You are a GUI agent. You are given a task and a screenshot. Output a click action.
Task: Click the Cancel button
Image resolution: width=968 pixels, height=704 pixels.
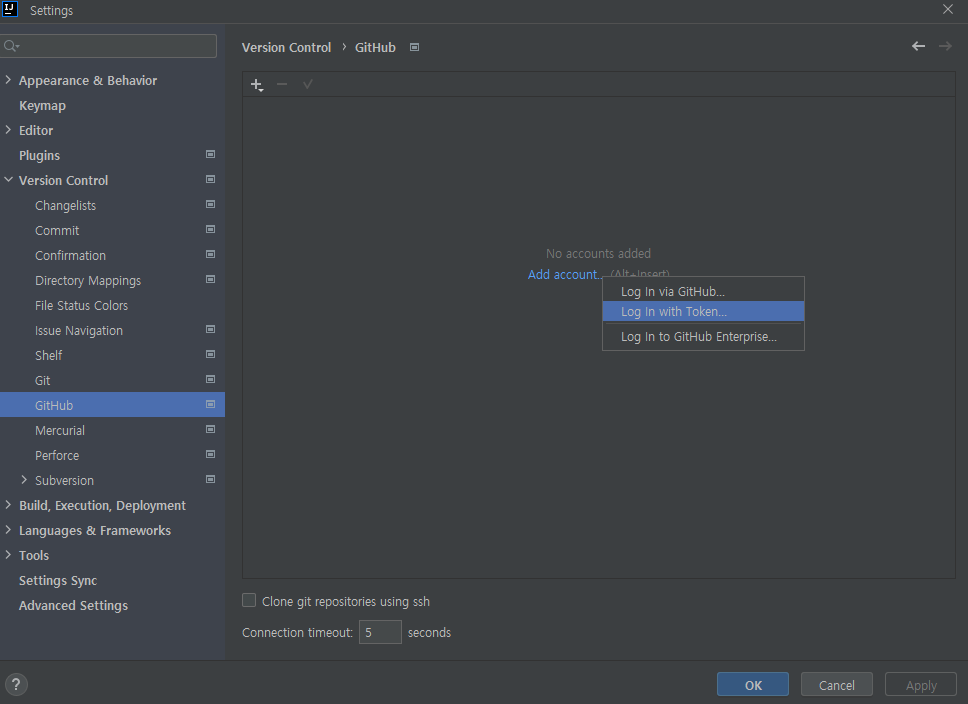click(837, 685)
